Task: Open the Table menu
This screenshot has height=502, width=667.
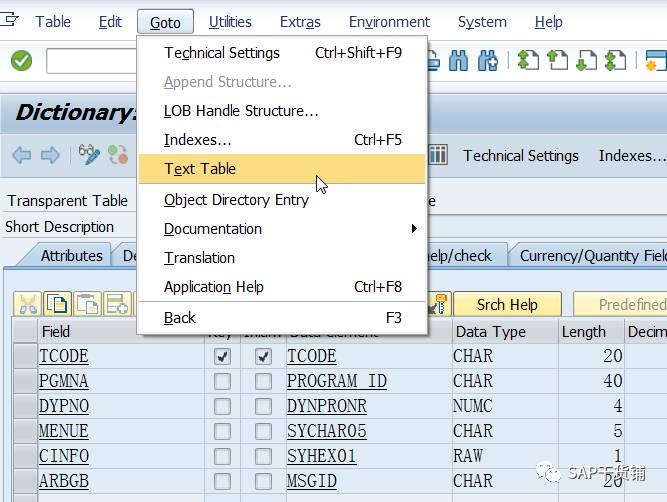Action: pyautogui.click(x=53, y=22)
